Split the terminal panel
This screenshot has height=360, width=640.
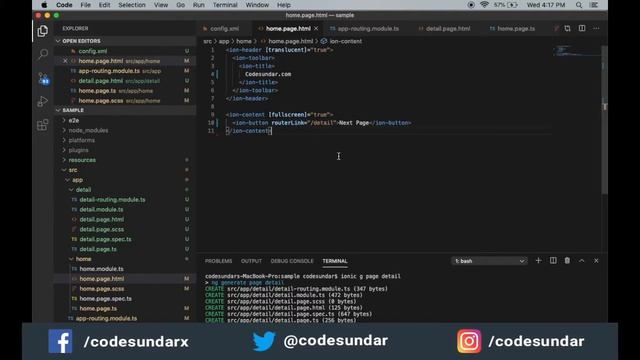553,260
